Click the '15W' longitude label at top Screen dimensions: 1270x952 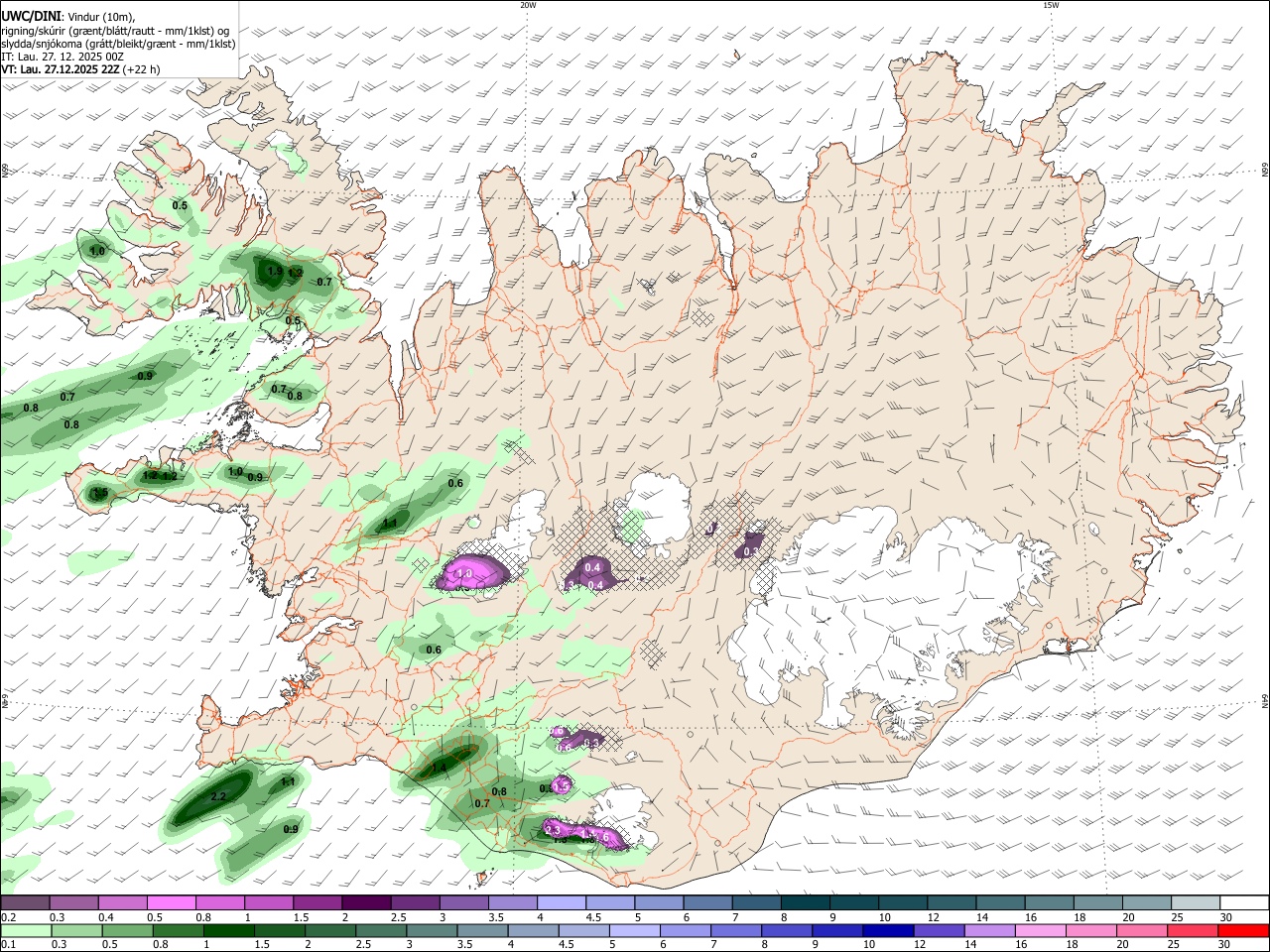1051,5
